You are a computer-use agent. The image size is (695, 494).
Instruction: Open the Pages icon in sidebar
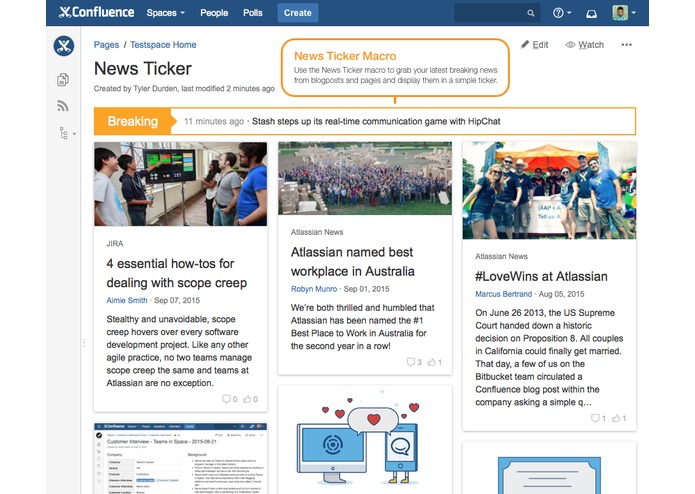tap(63, 80)
